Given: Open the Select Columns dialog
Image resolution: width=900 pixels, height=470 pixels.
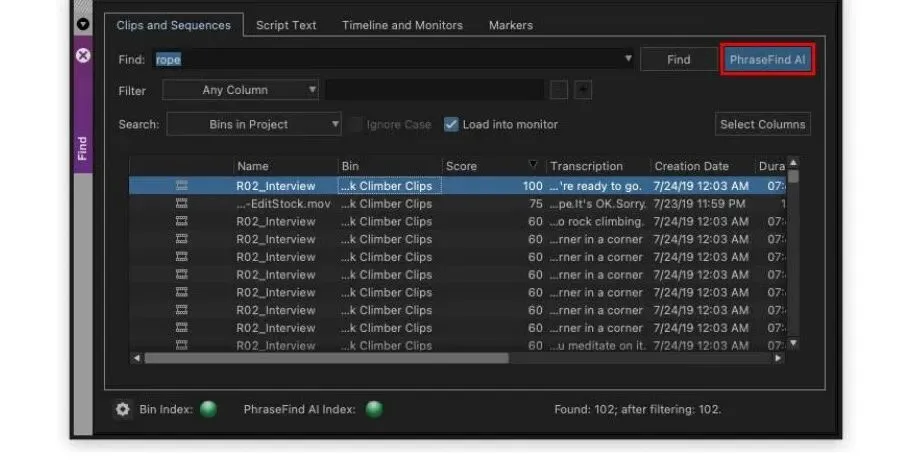Looking at the screenshot, I should click(x=763, y=124).
